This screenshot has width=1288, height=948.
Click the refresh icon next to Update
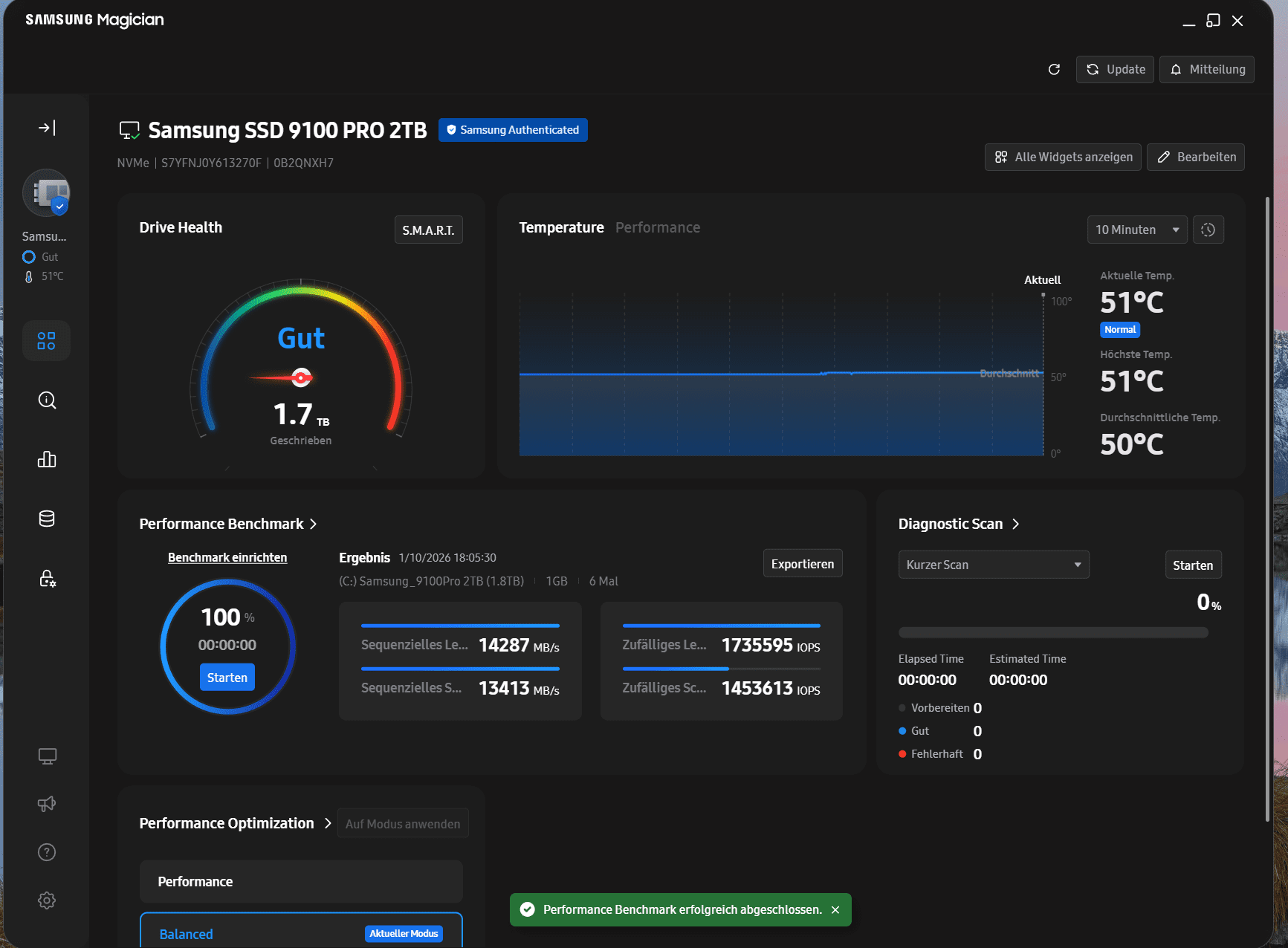coord(1054,69)
